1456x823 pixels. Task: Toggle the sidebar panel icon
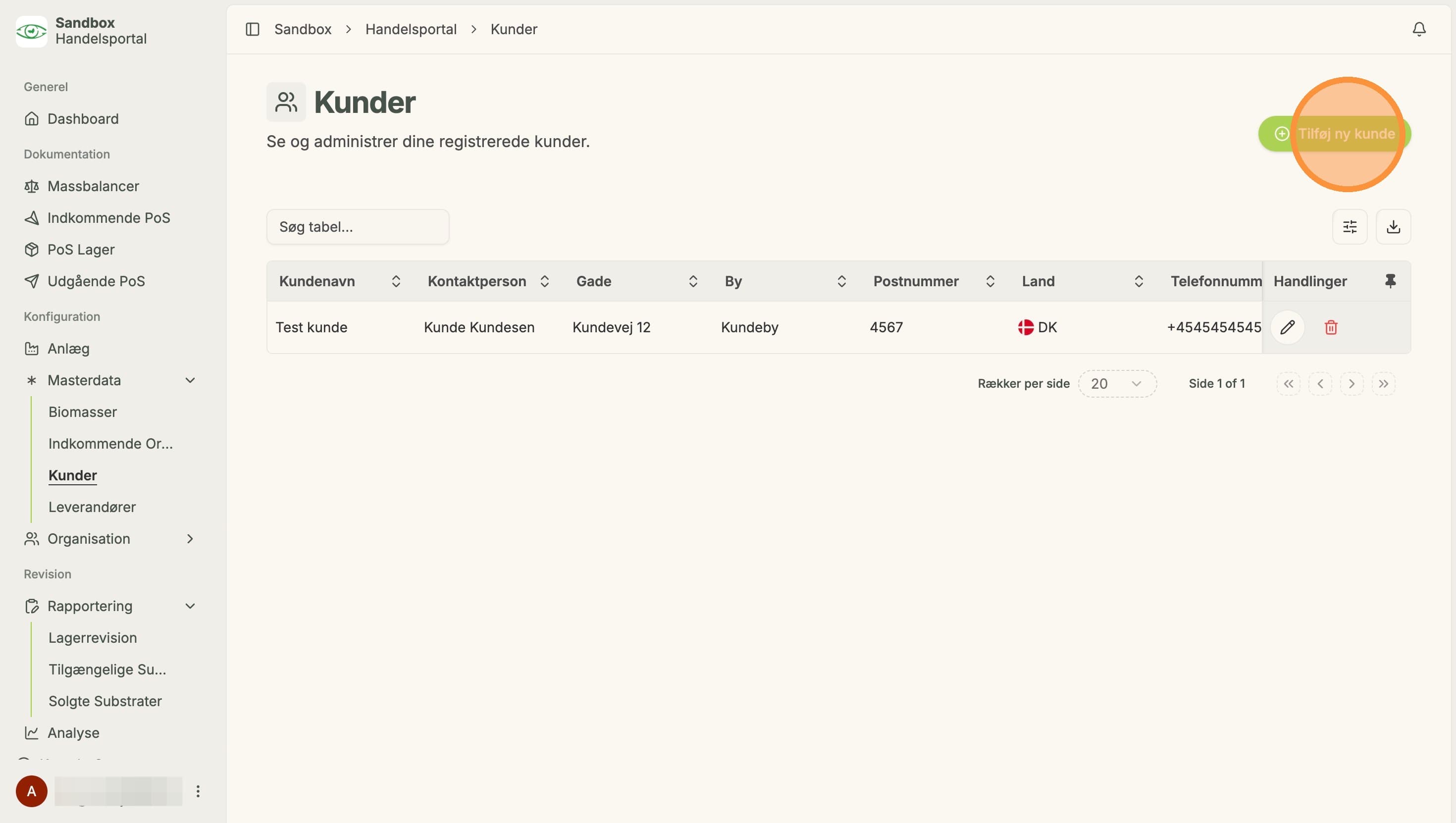[252, 29]
